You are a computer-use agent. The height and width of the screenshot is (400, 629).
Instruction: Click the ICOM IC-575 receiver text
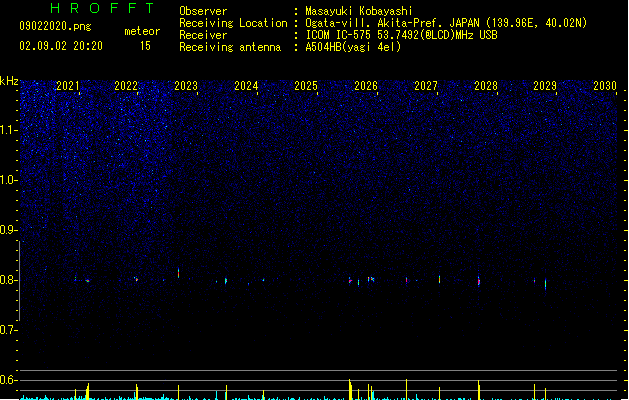401,35
